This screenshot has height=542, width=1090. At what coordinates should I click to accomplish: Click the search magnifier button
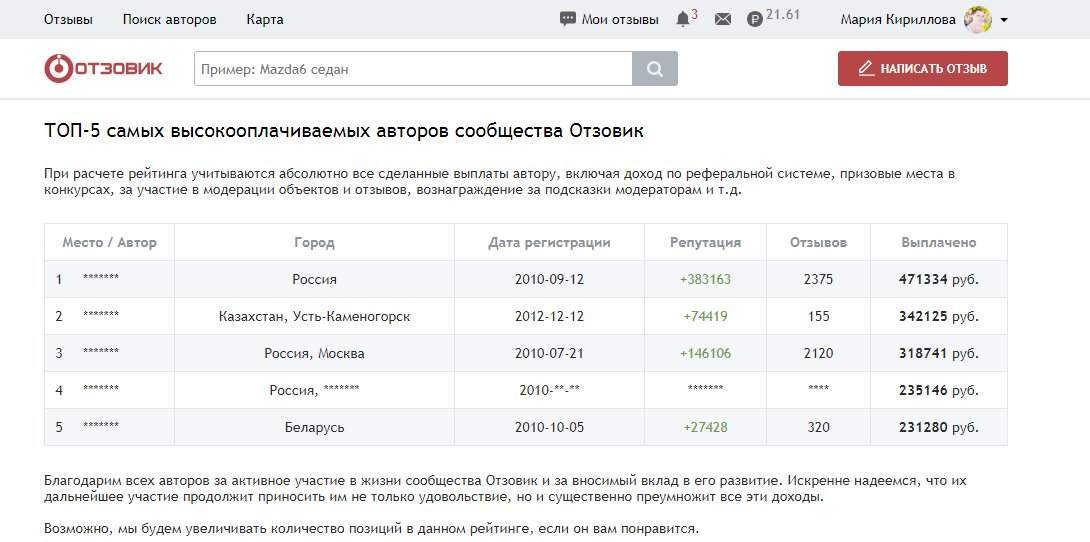click(x=655, y=69)
